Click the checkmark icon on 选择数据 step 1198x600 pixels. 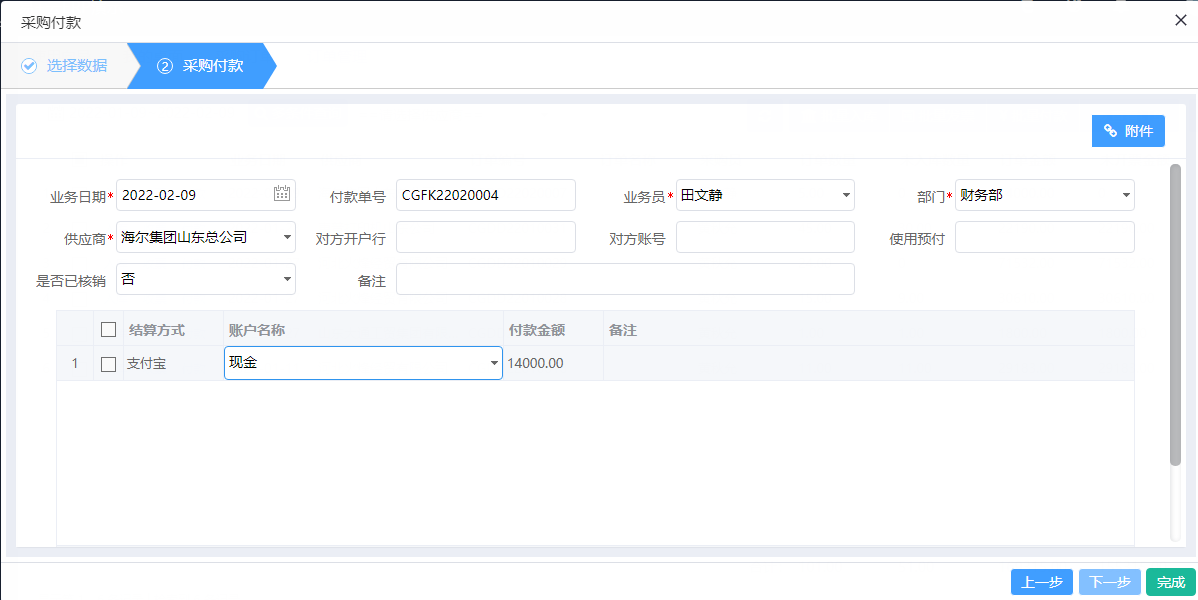(28, 66)
